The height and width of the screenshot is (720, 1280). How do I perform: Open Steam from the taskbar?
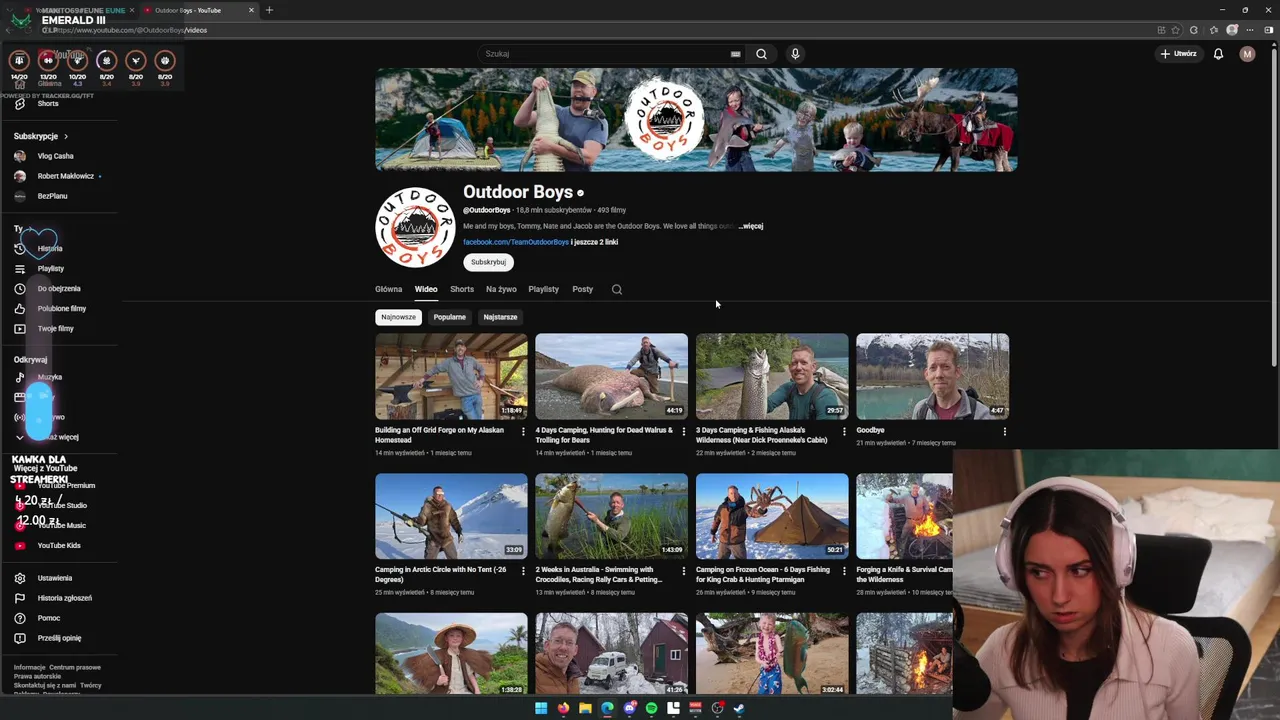click(x=739, y=708)
